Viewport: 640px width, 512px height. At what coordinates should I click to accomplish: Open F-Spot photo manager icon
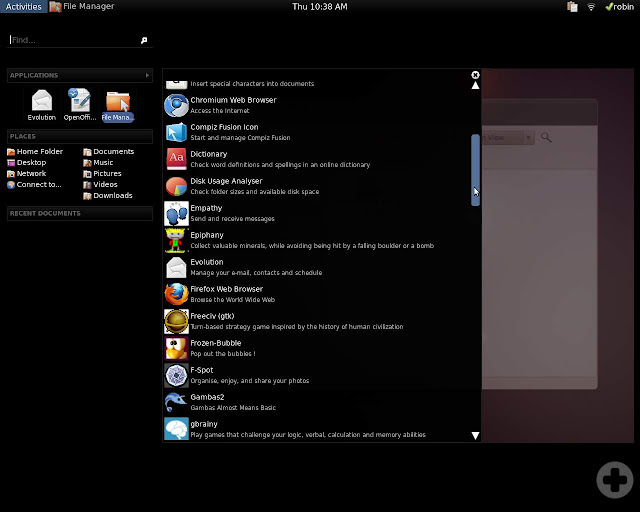pyautogui.click(x=176, y=375)
